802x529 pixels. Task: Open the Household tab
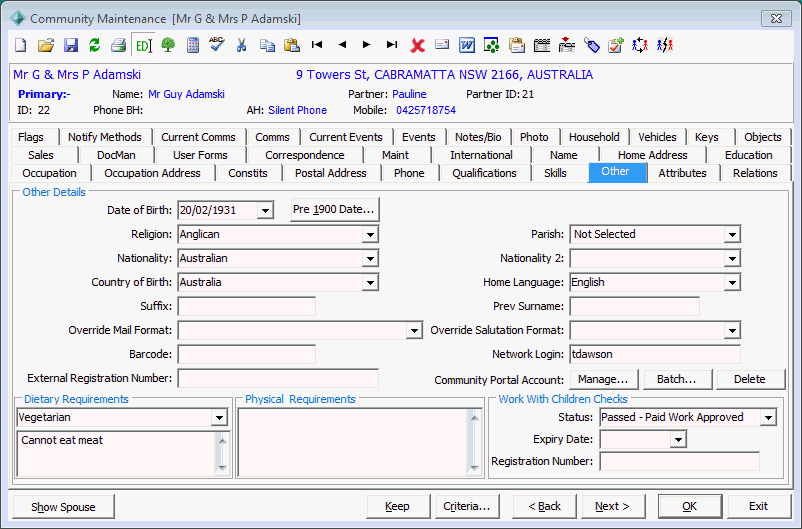pos(594,137)
